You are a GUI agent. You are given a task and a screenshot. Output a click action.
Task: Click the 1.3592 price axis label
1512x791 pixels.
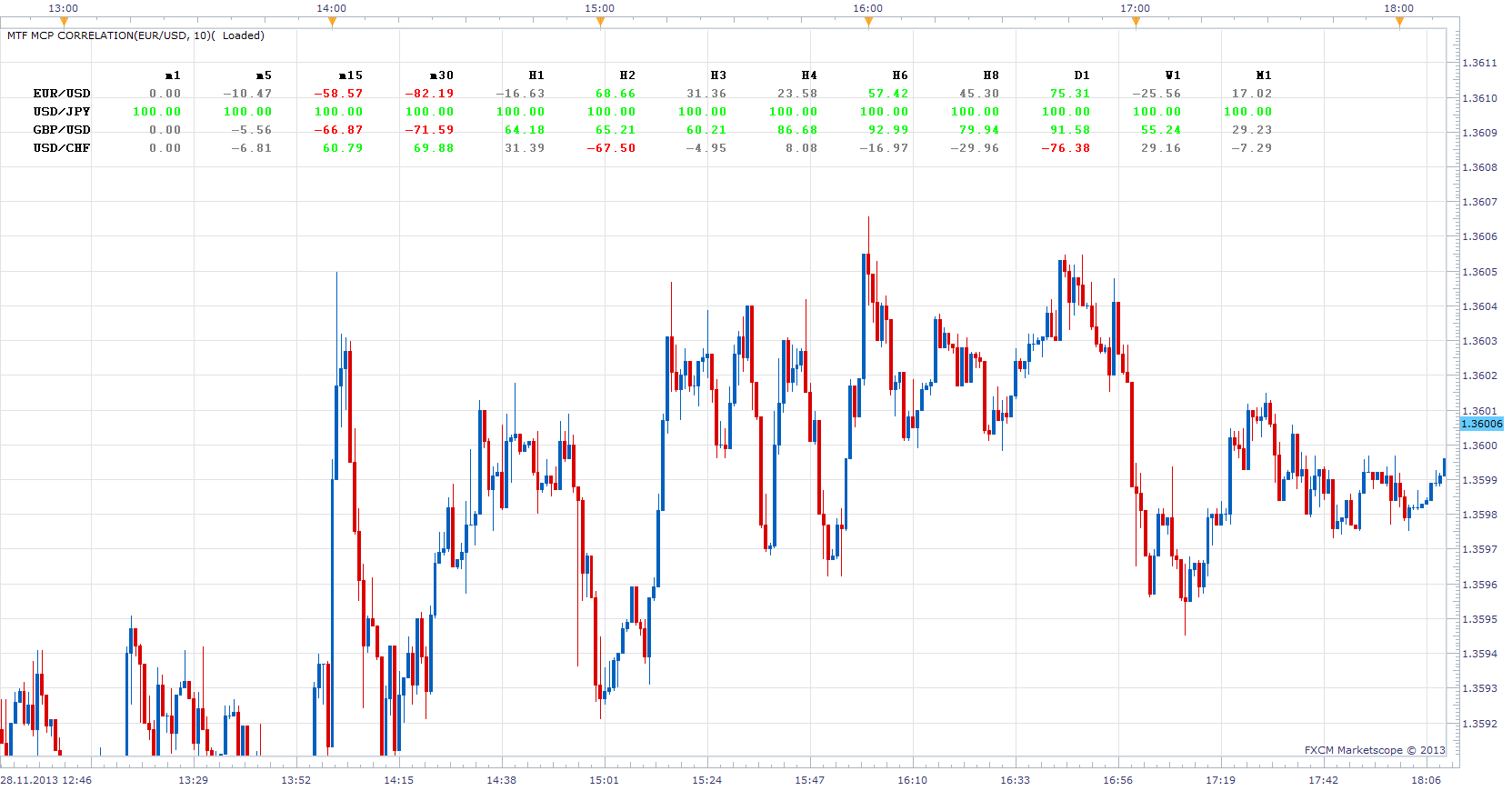pyautogui.click(x=1479, y=724)
